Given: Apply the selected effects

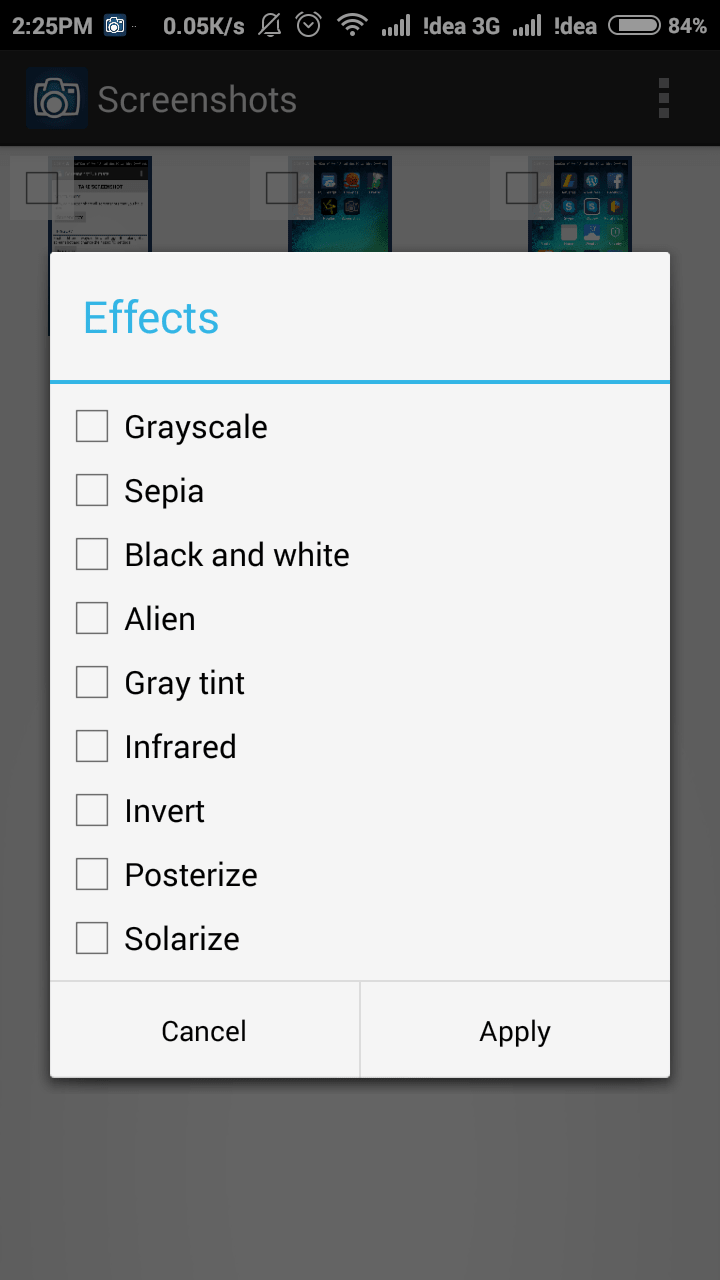Looking at the screenshot, I should [x=515, y=1031].
